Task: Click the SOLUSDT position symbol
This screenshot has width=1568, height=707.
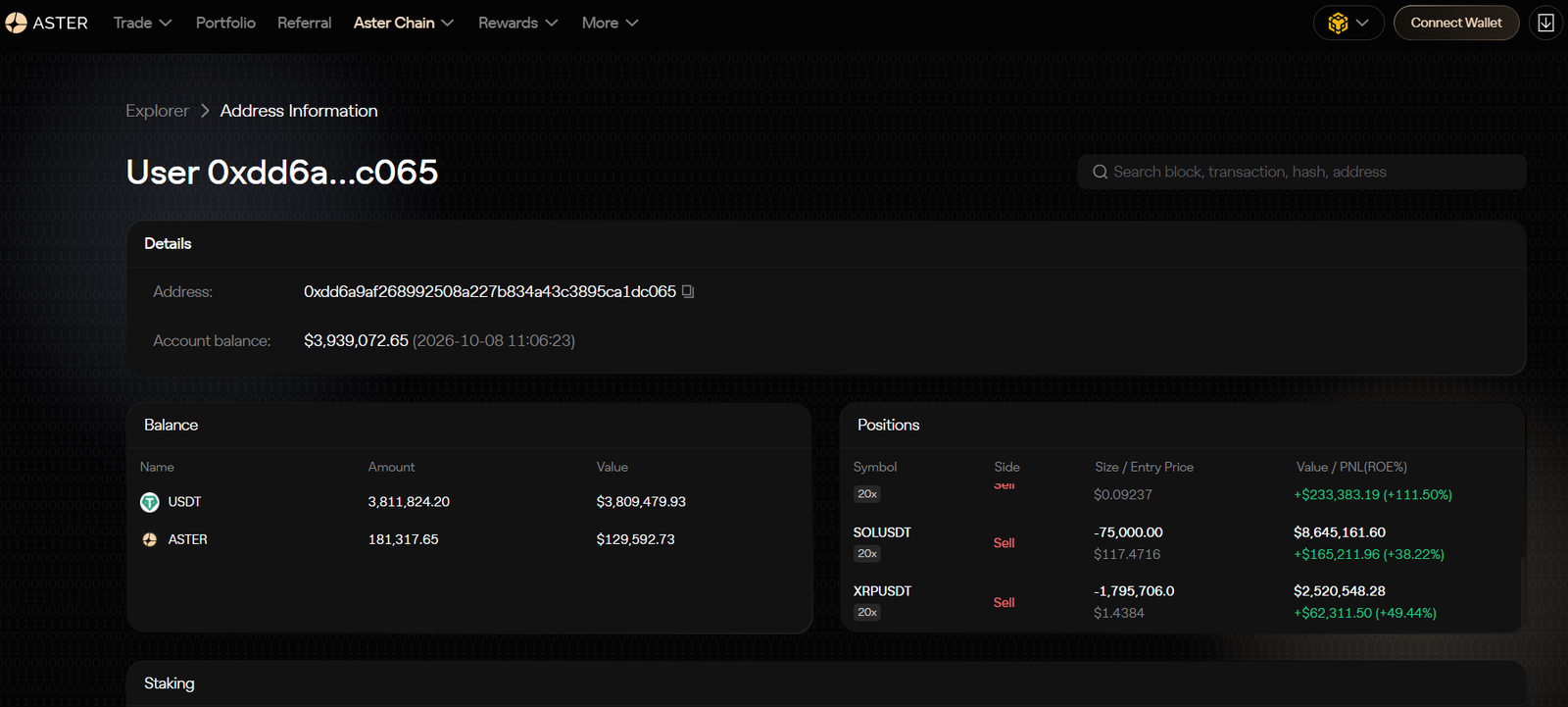Action: click(x=882, y=532)
